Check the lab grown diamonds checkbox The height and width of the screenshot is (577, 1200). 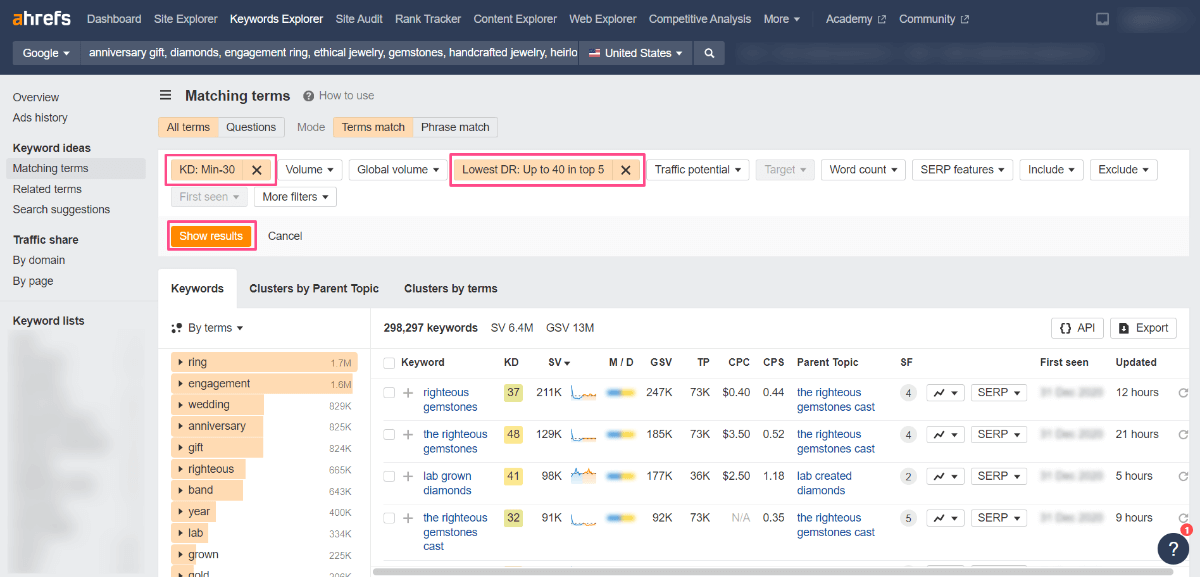click(389, 477)
